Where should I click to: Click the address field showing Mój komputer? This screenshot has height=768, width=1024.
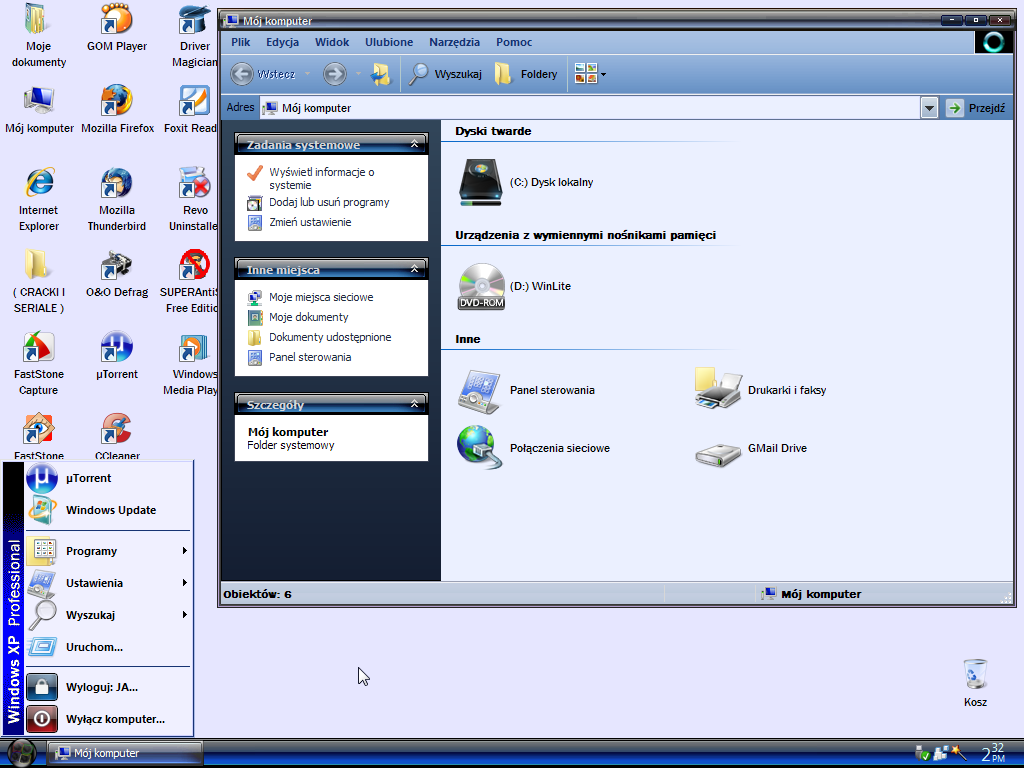(x=591, y=108)
